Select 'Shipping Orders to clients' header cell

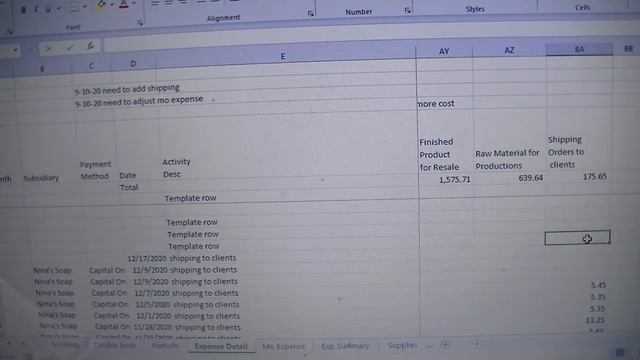tap(566, 152)
